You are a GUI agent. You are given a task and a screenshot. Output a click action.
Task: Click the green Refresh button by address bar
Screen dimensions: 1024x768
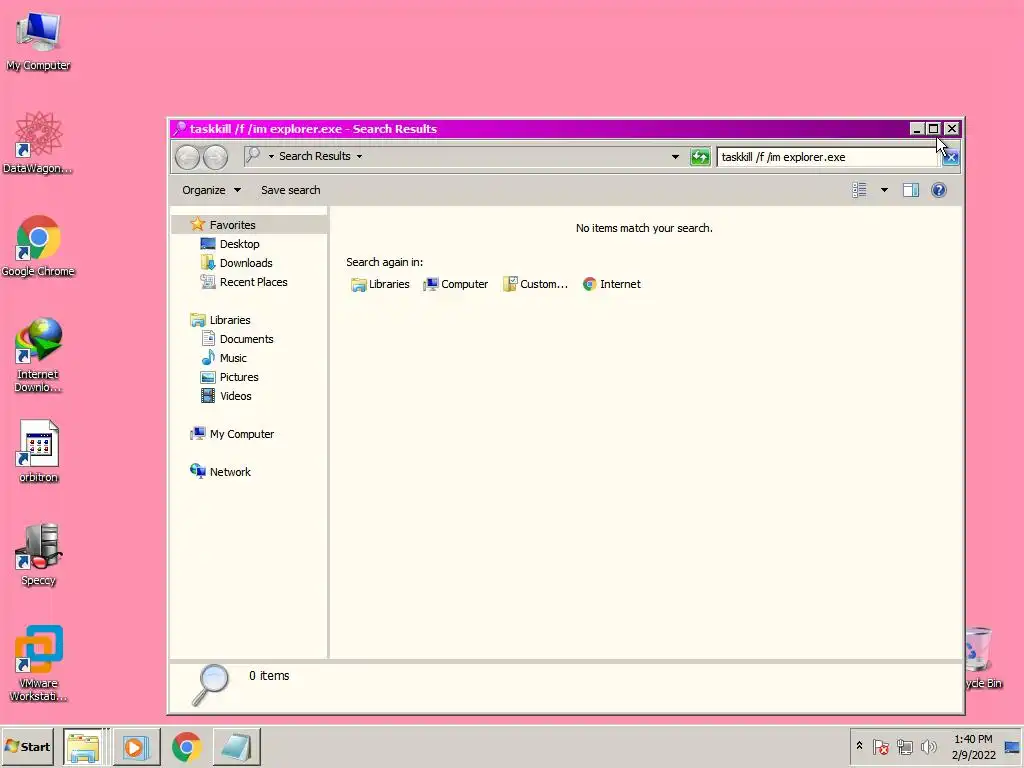coord(699,157)
